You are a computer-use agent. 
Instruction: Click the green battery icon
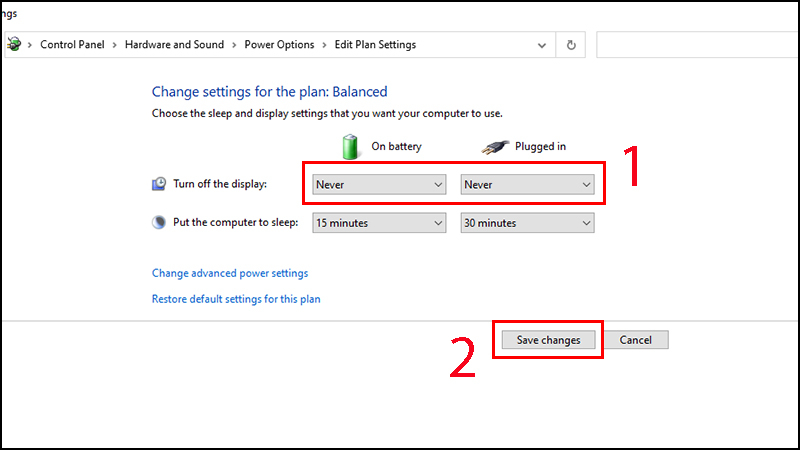350,146
